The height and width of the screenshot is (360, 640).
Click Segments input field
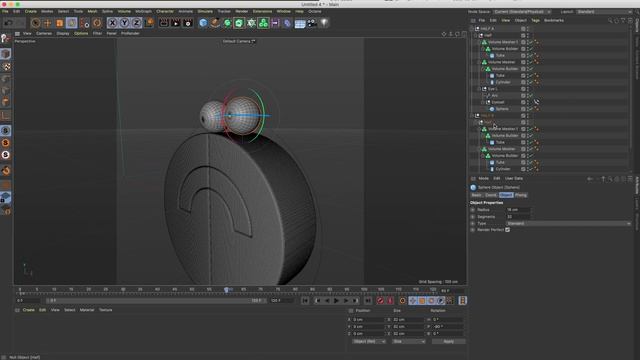pos(518,217)
